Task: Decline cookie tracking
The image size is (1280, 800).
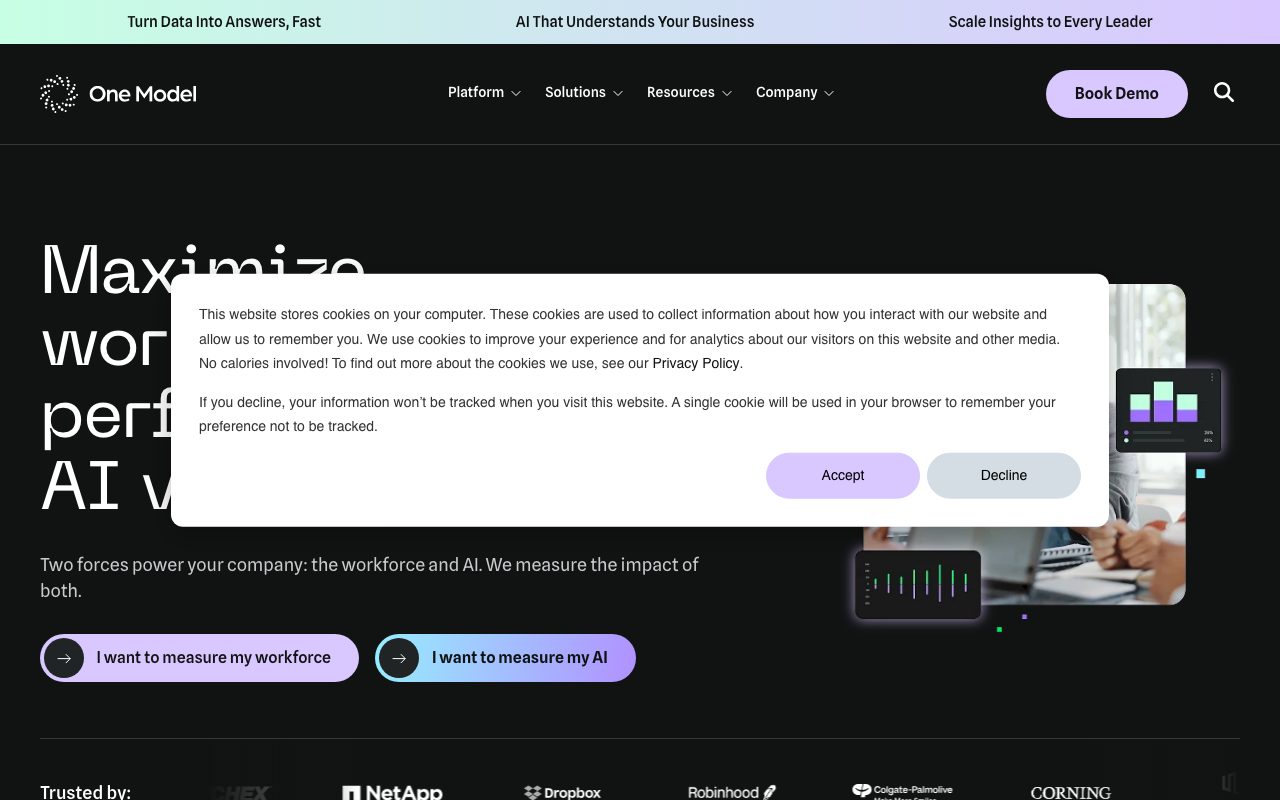Action: click(x=1004, y=475)
